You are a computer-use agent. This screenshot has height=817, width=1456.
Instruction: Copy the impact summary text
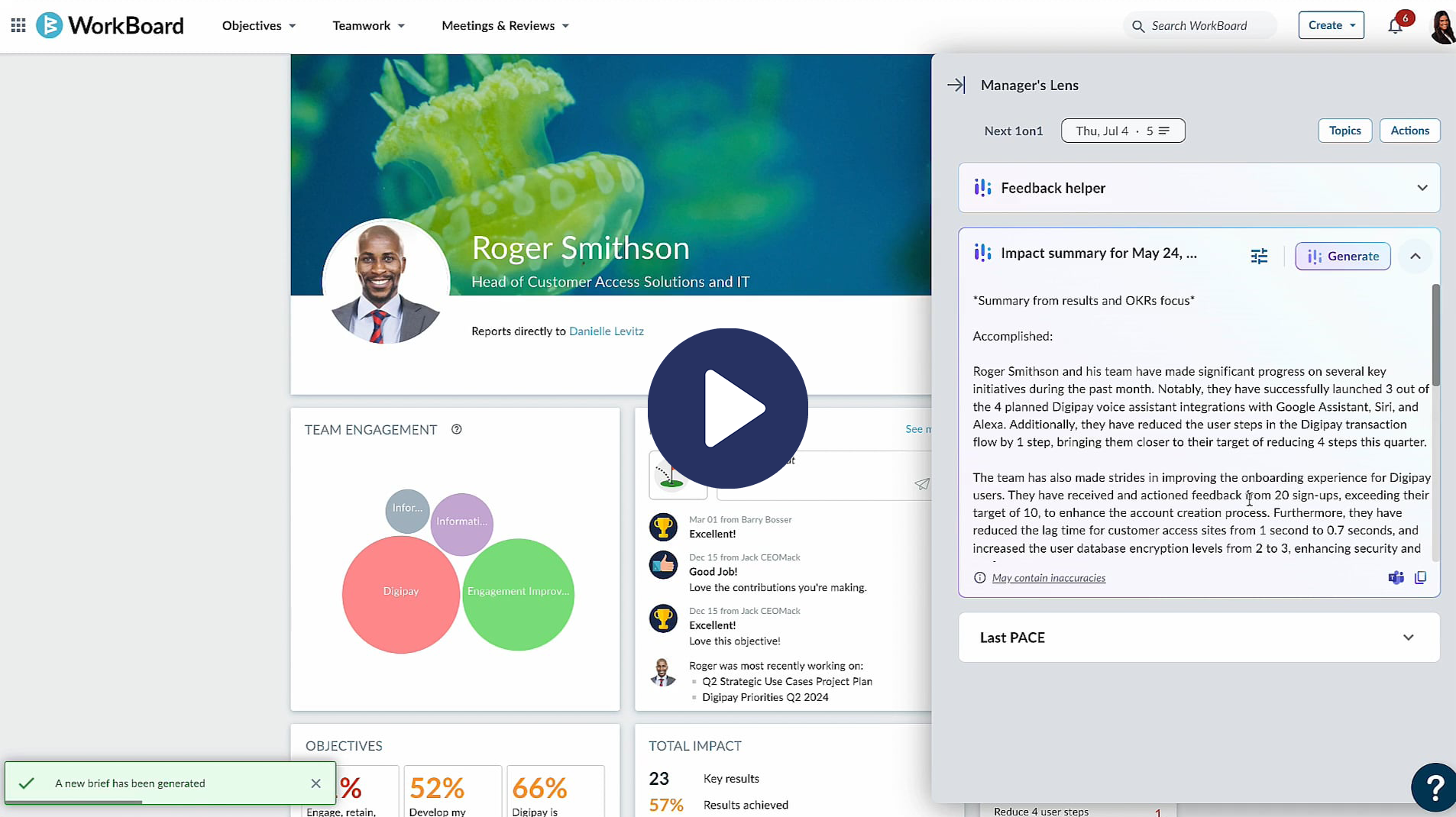click(x=1420, y=577)
